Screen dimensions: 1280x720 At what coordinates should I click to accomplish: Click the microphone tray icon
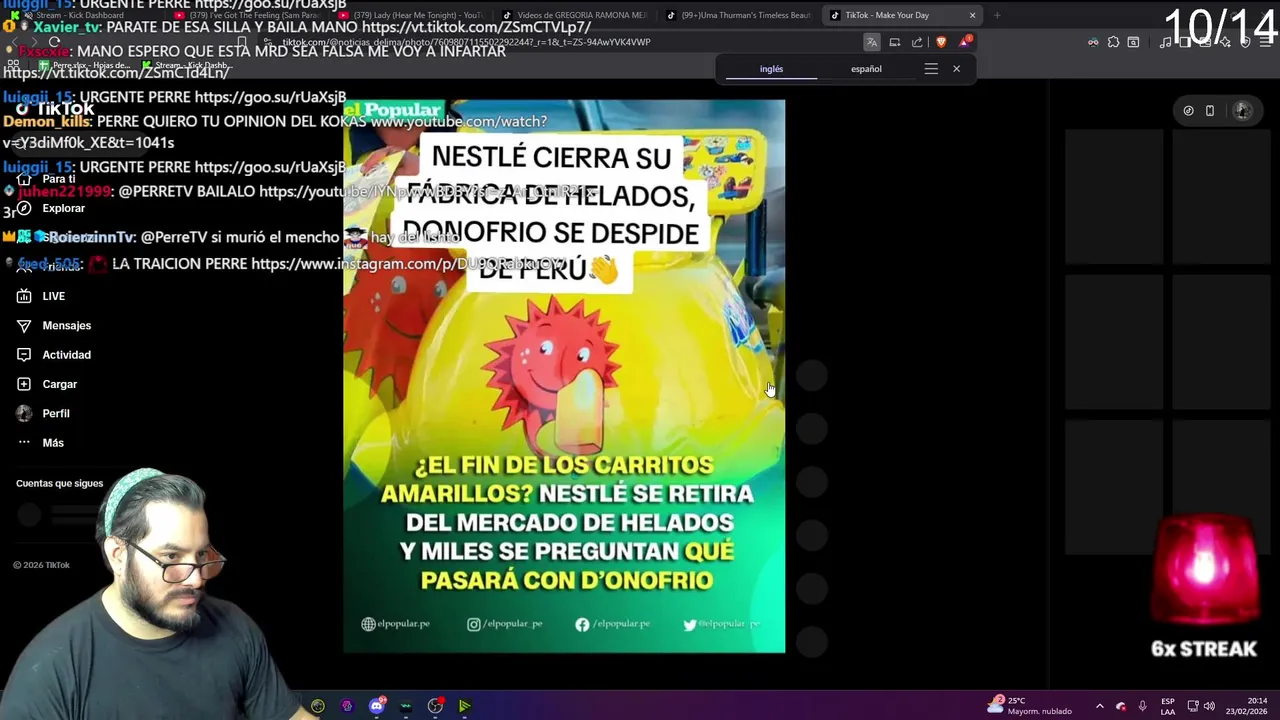tap(1142, 706)
